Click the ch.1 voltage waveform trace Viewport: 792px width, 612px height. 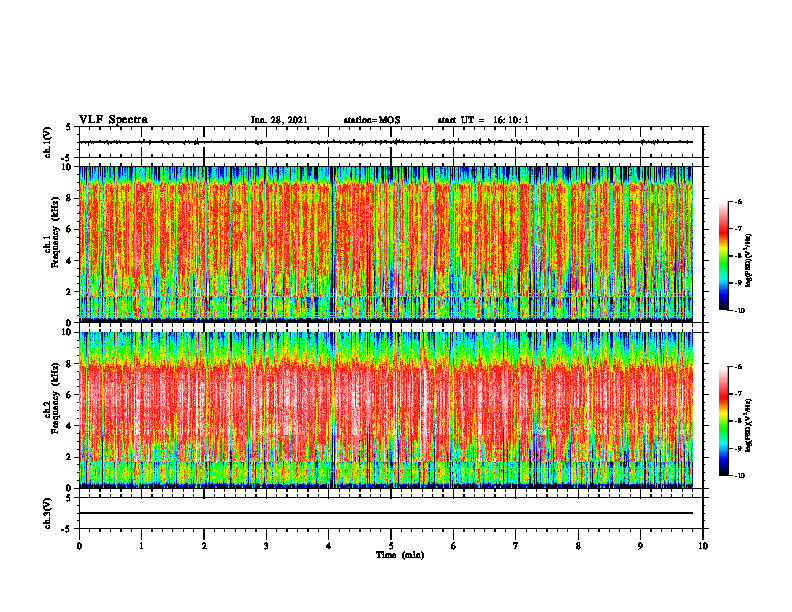pos(386,142)
